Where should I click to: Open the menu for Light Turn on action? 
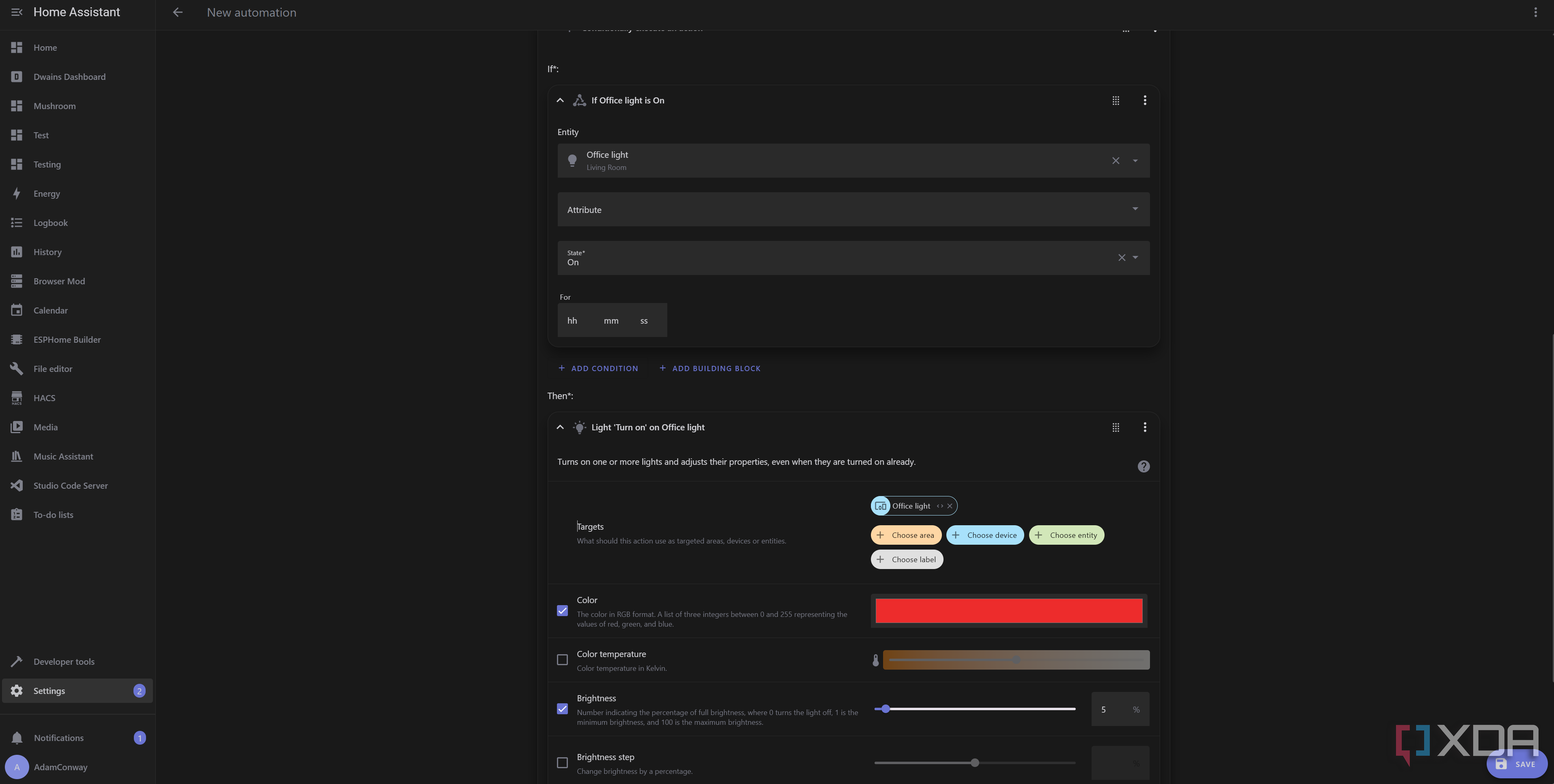[1144, 427]
